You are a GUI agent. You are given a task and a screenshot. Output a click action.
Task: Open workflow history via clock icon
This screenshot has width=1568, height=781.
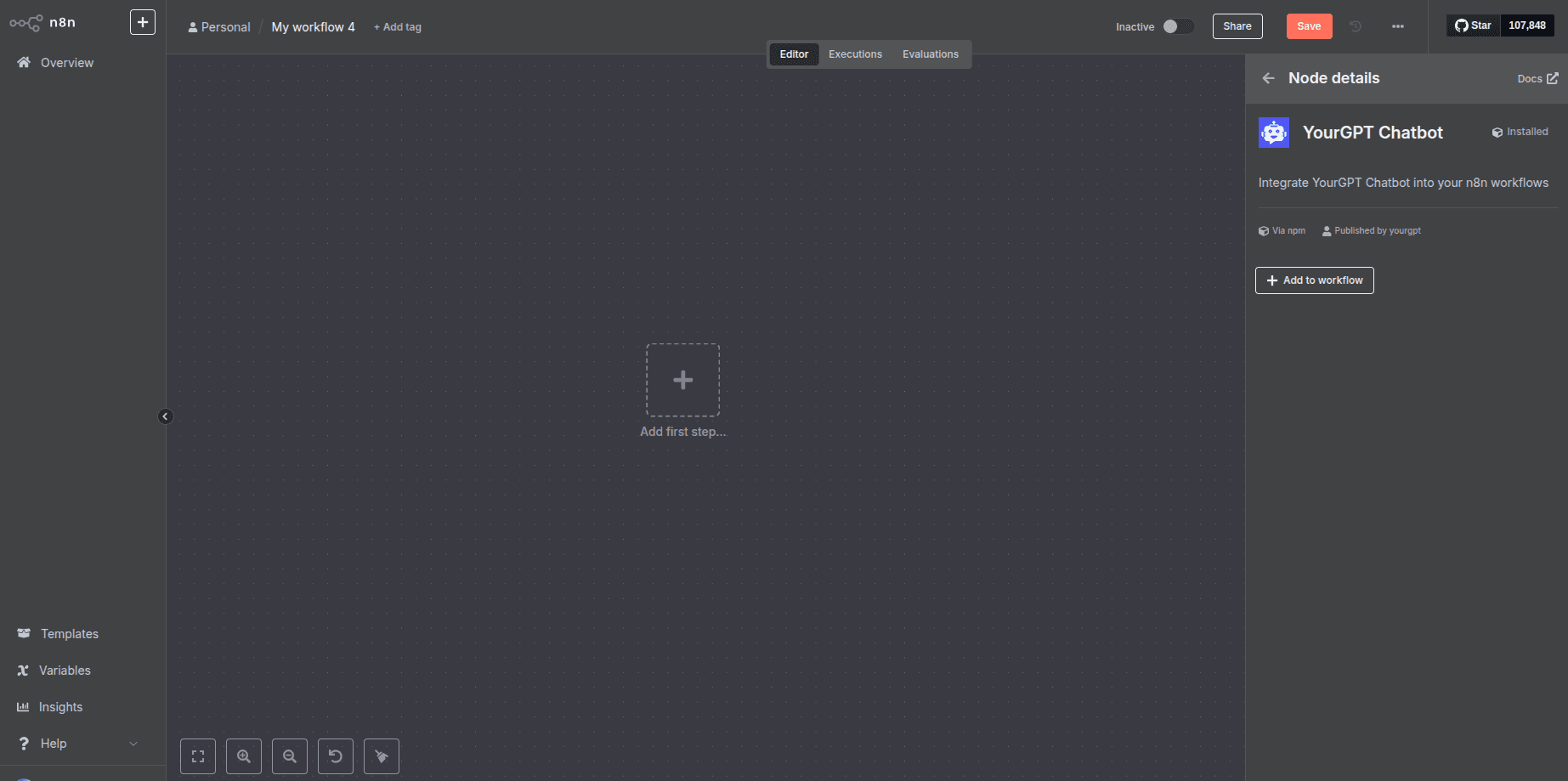pos(1356,26)
